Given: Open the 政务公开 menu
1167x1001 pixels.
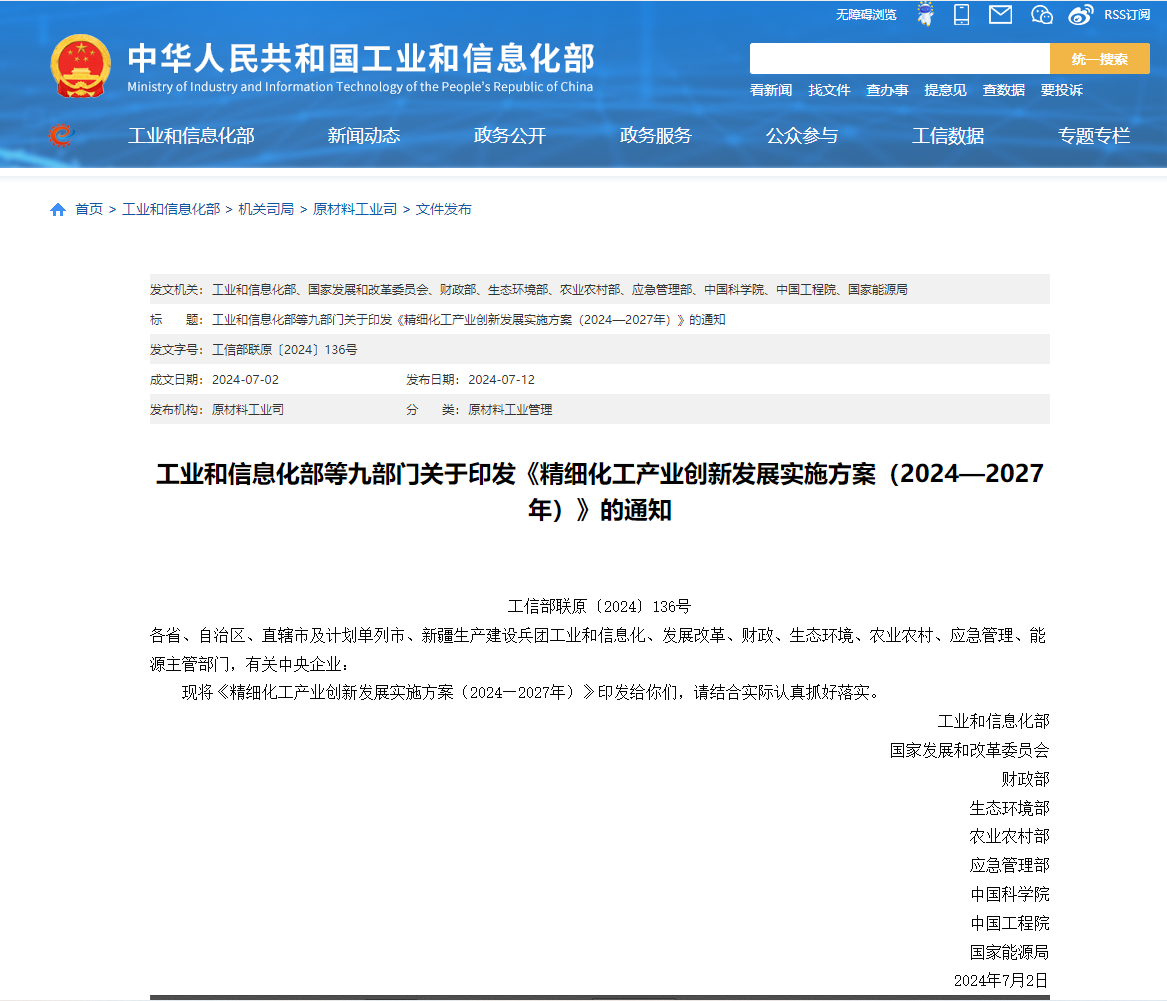Looking at the screenshot, I should 510,136.
